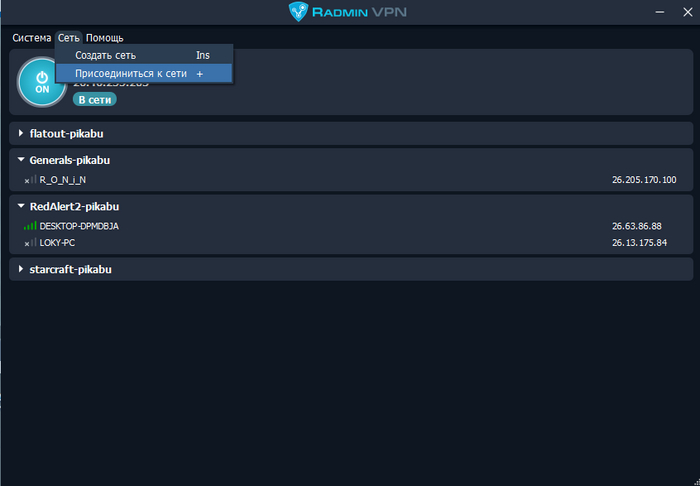The image size is (700, 486).
Task: Click IP address 26.63.86.88
Action: click(x=637, y=226)
